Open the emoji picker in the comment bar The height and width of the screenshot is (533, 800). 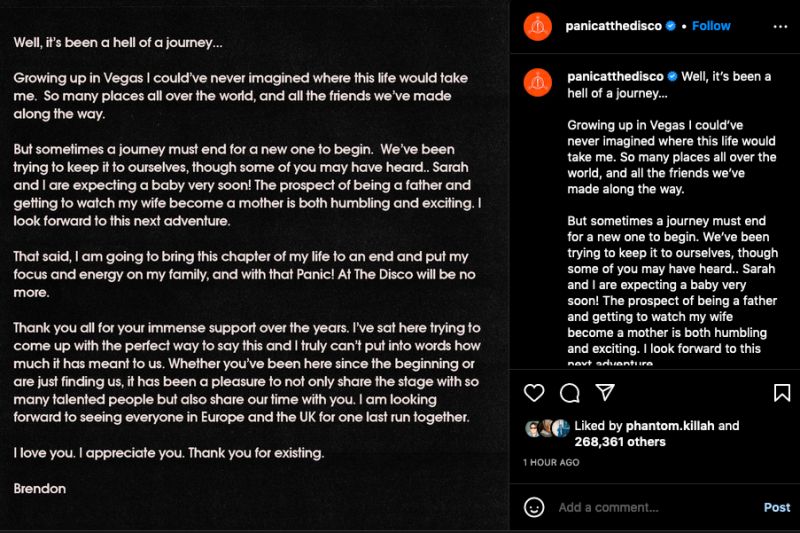point(535,507)
